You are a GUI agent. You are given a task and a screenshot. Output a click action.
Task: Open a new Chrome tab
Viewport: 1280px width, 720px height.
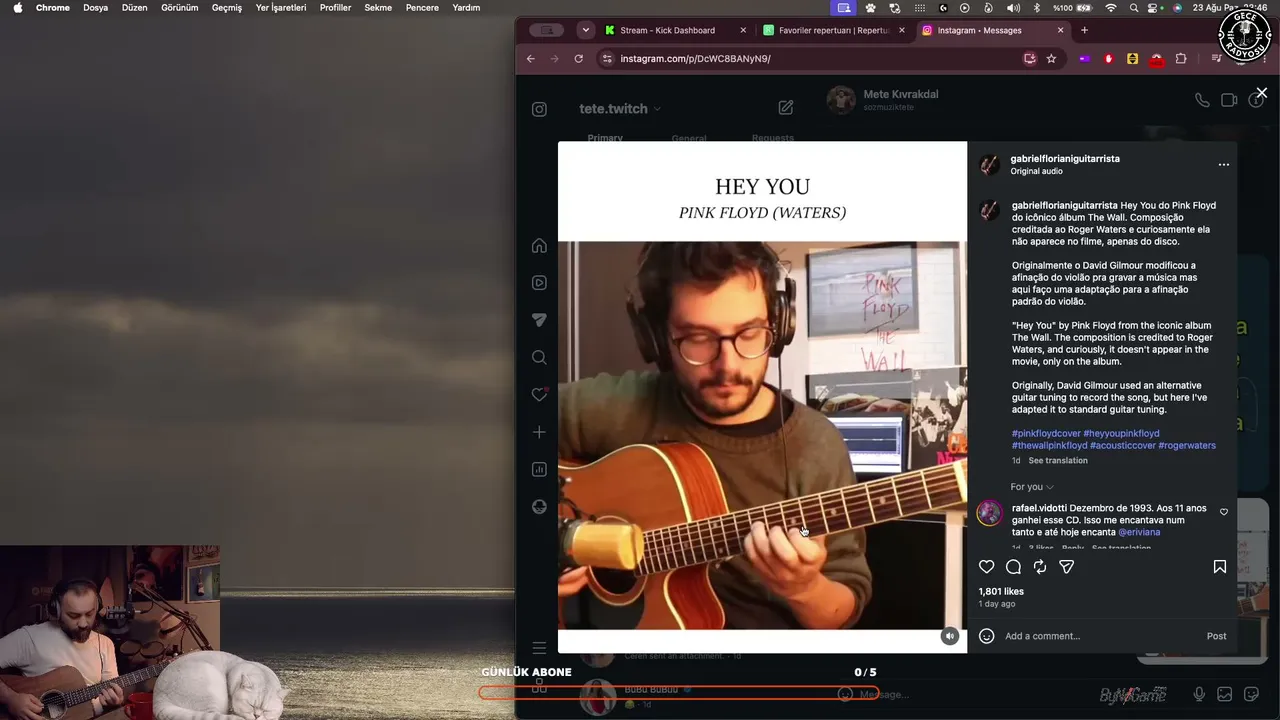[1084, 30]
